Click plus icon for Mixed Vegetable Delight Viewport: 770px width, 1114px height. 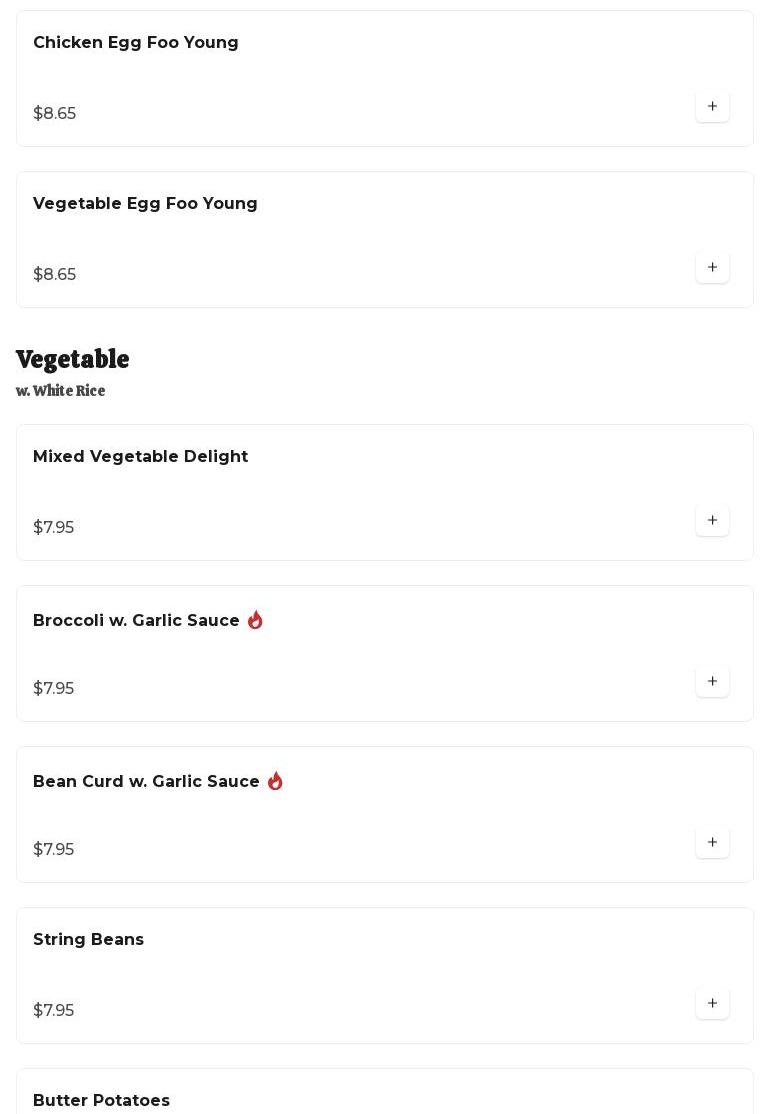pyautogui.click(x=712, y=521)
